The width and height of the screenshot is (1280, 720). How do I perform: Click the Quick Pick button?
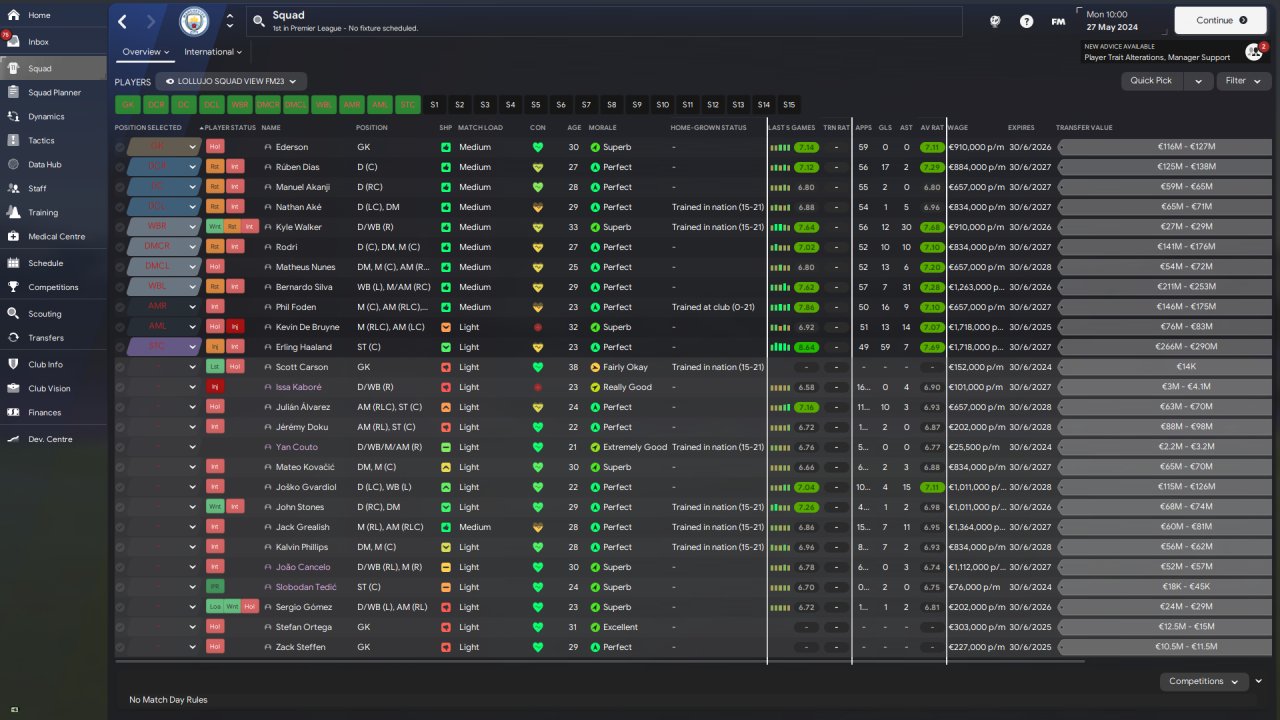click(x=1151, y=81)
